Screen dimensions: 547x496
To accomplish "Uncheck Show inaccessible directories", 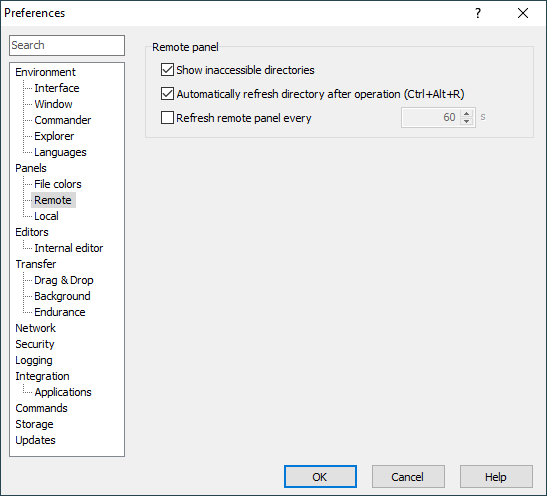I will [167, 70].
